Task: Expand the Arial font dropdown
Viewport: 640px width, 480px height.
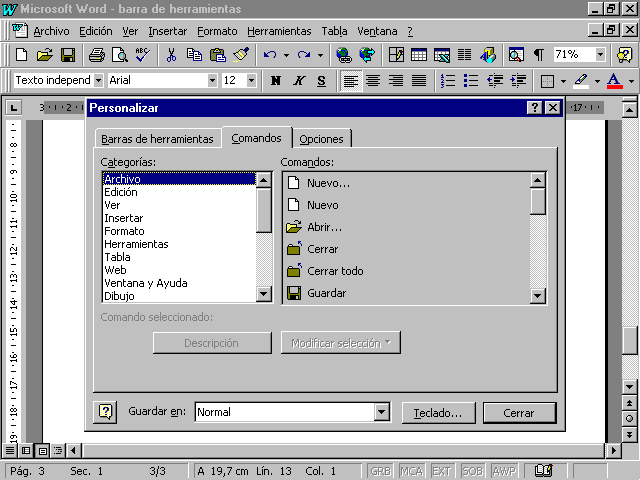Action: click(x=212, y=80)
